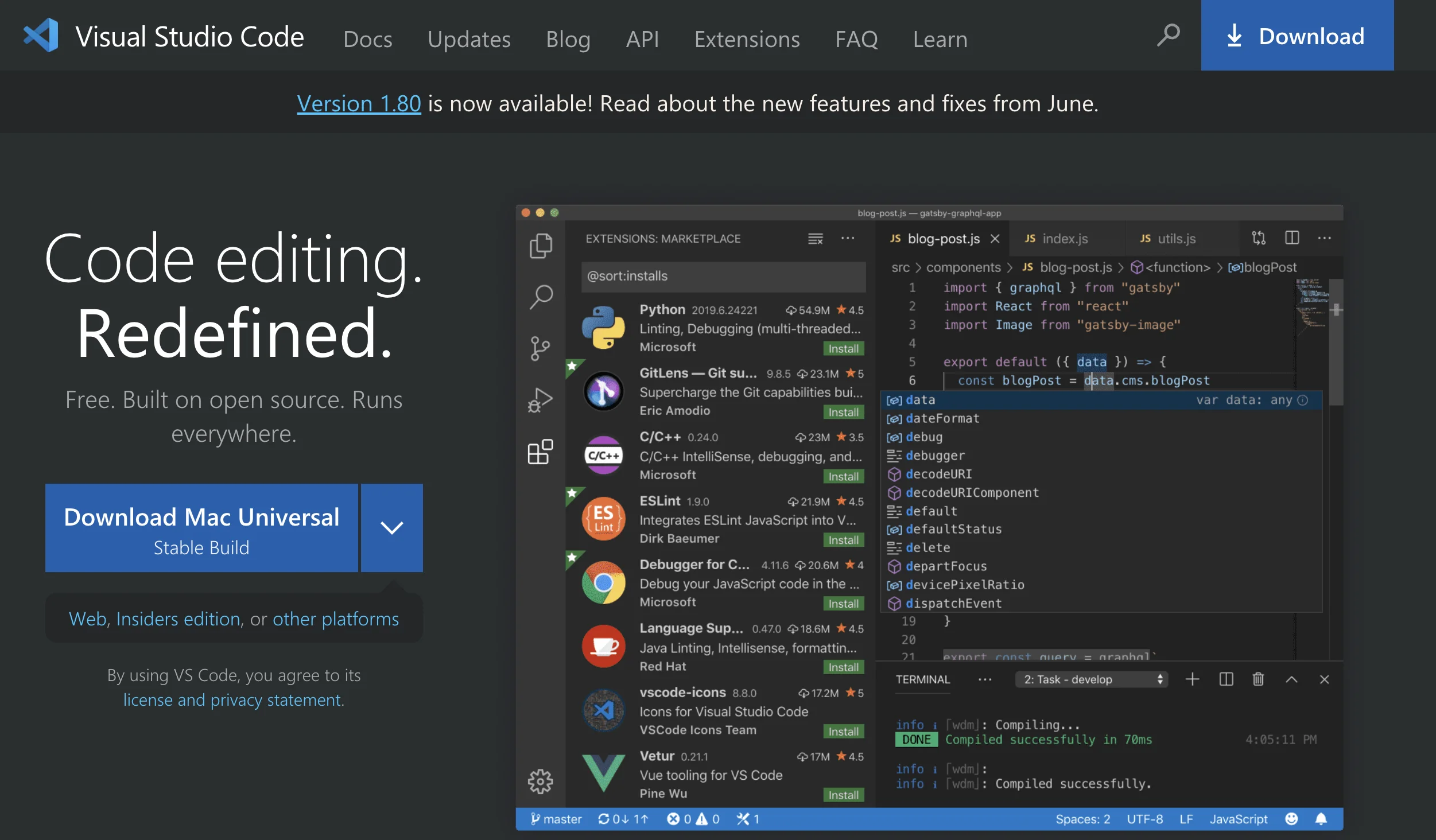
Task: Install the Language Support for Java extension
Action: pyautogui.click(x=843, y=667)
